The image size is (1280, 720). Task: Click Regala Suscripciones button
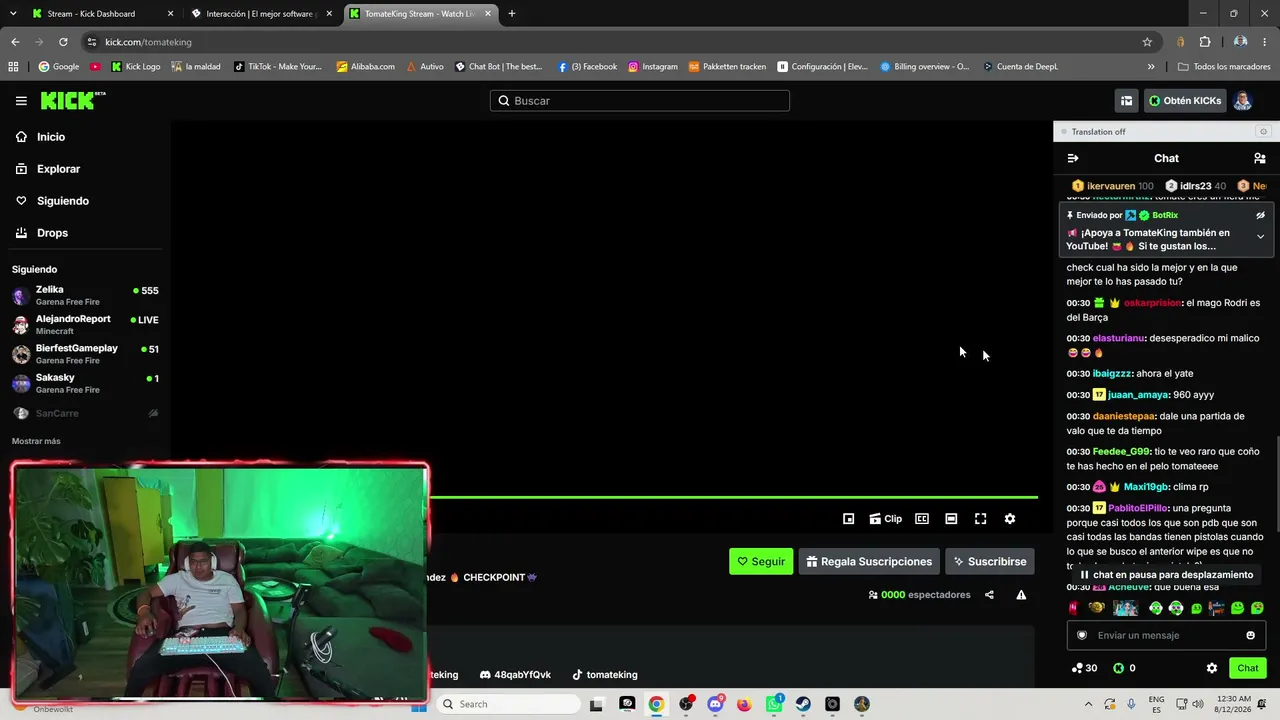coord(869,562)
